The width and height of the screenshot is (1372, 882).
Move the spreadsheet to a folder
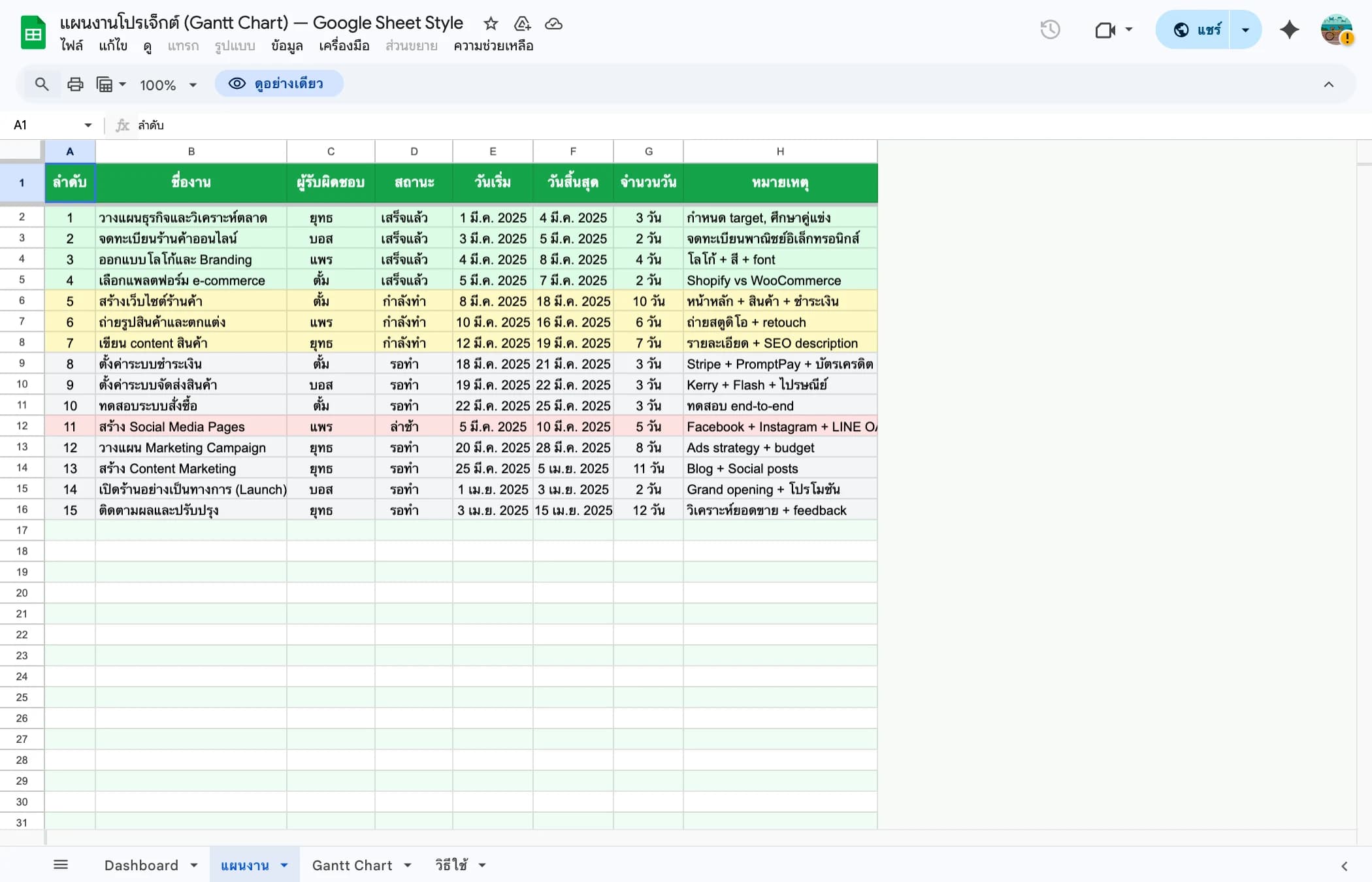[522, 24]
